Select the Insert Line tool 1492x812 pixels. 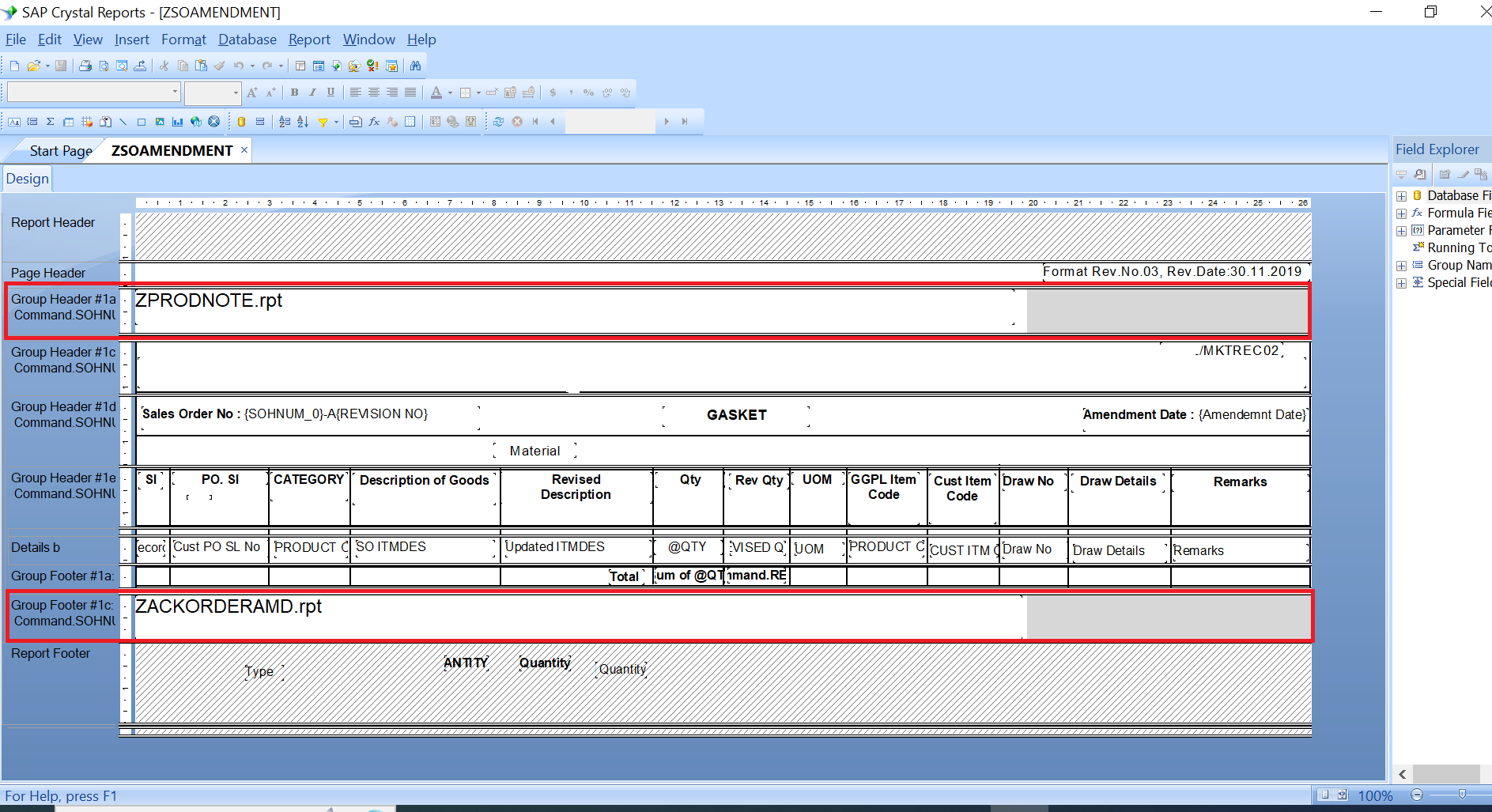tap(123, 122)
